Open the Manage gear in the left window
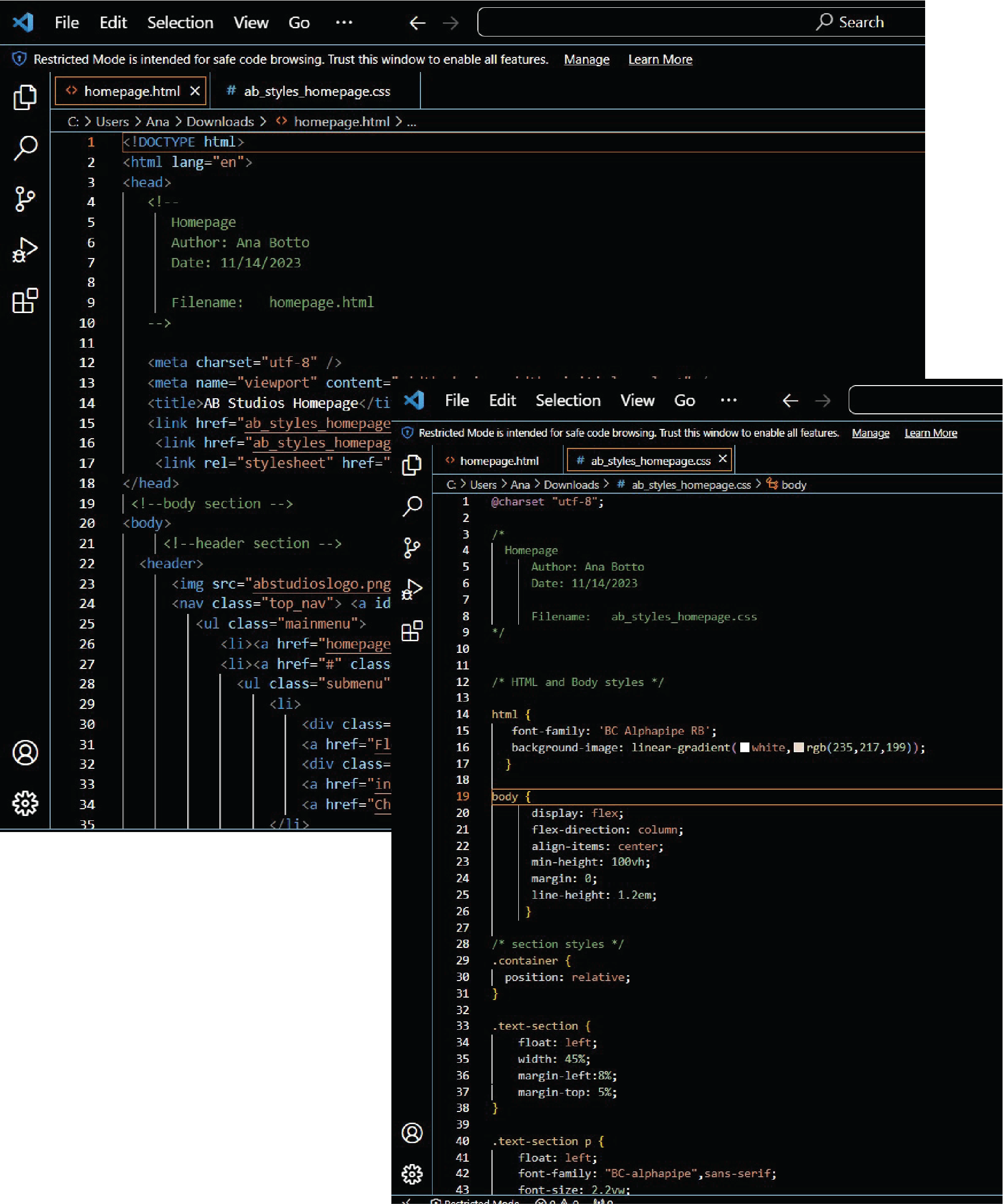Viewport: 1003px width, 1204px height. coord(25,803)
